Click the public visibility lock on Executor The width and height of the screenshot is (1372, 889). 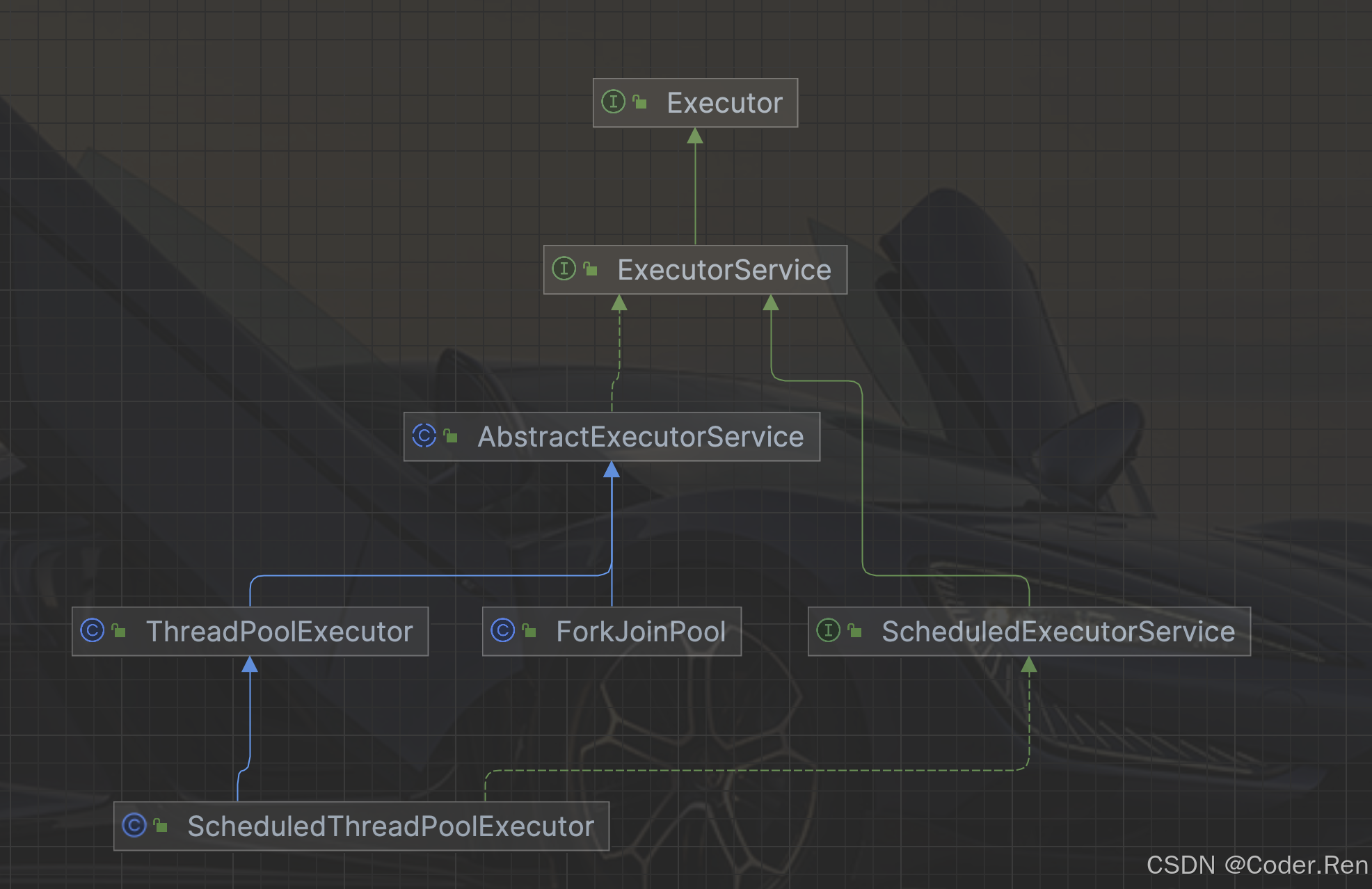640,102
